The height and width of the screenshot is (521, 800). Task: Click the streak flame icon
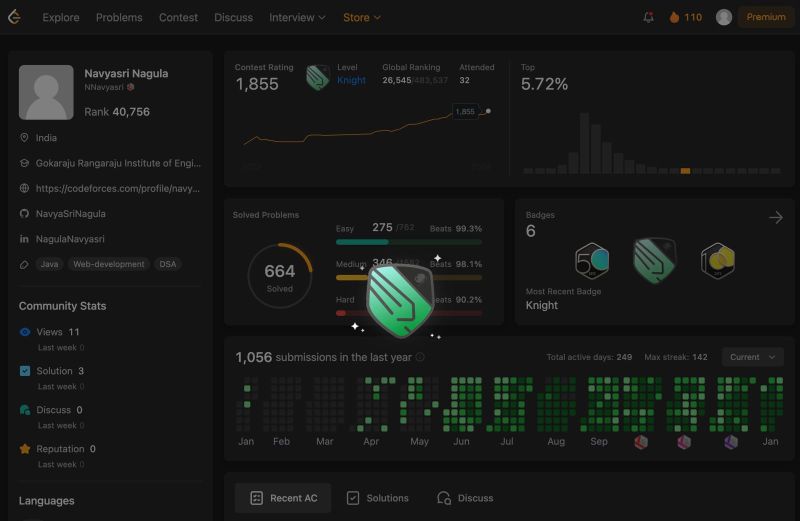click(674, 17)
